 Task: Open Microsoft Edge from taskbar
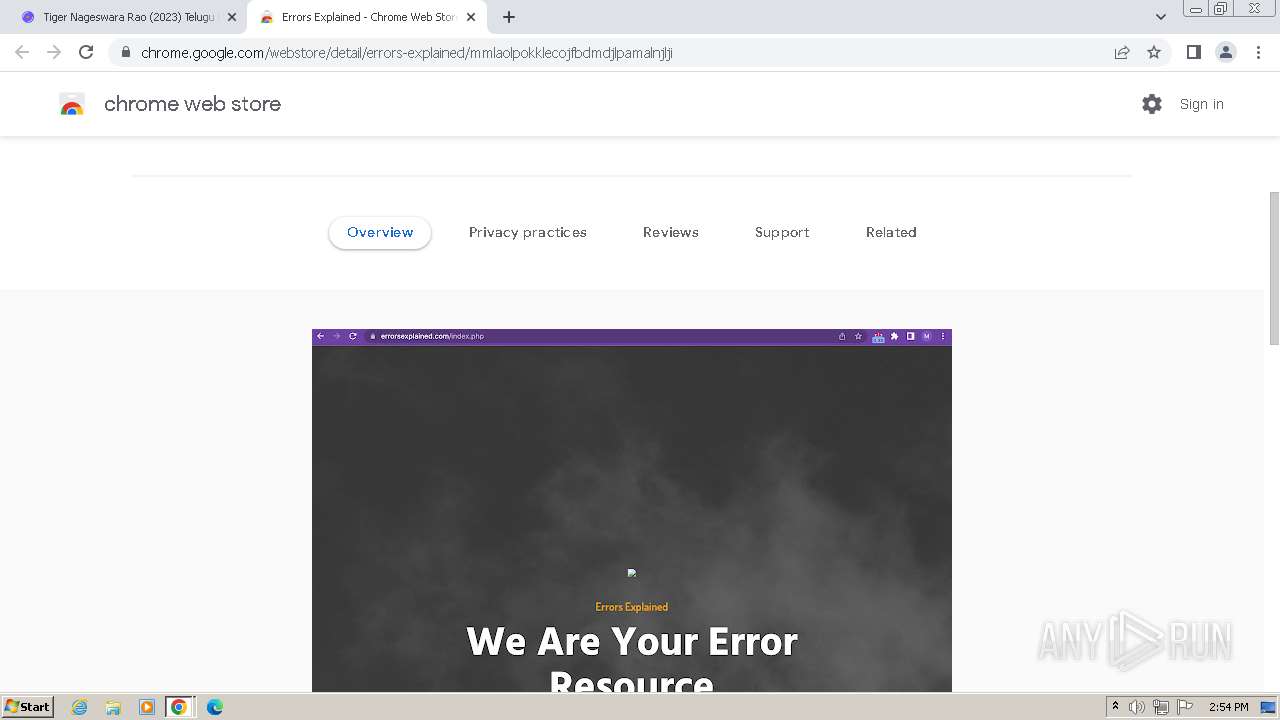point(214,707)
